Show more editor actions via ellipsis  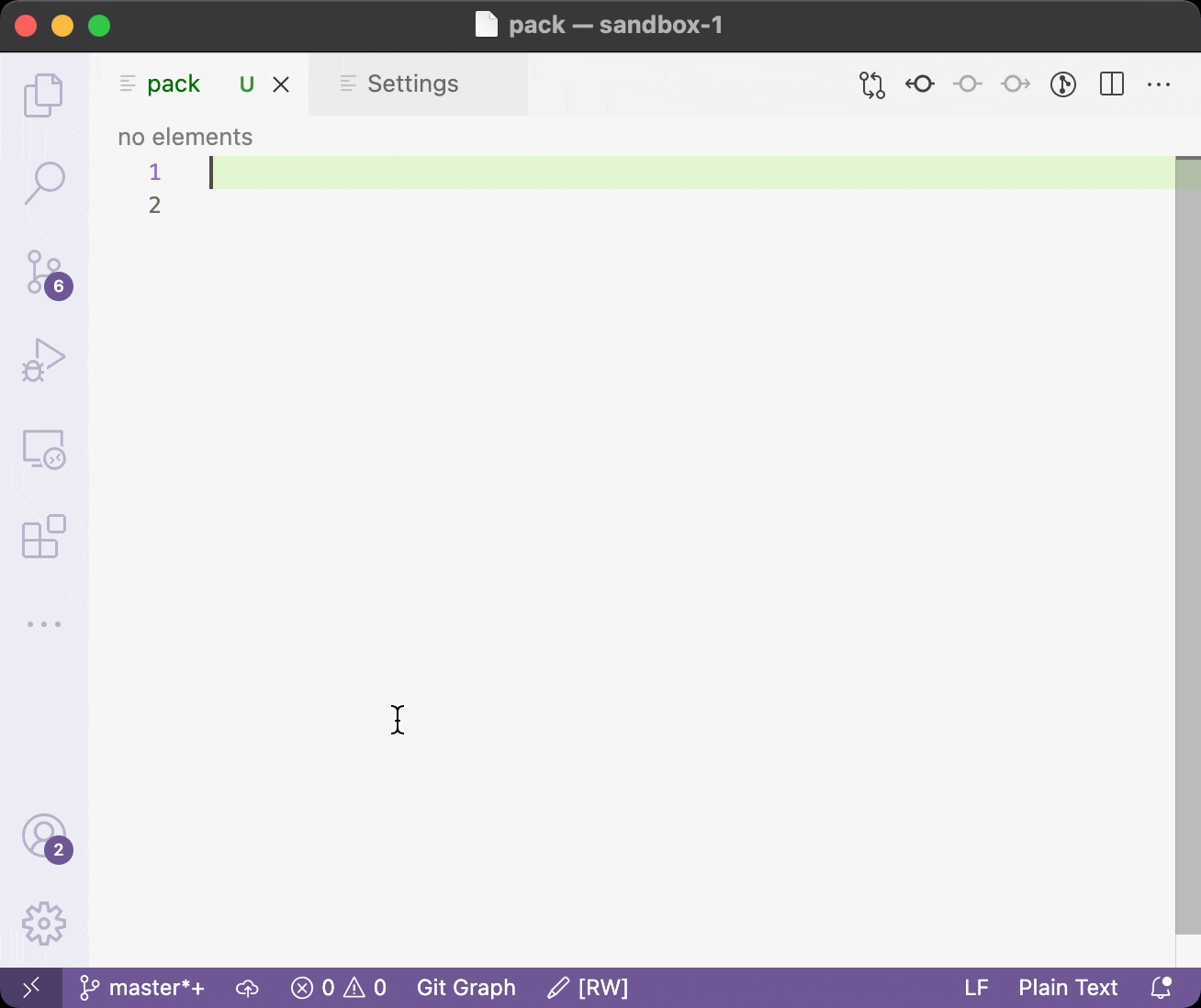click(1159, 84)
